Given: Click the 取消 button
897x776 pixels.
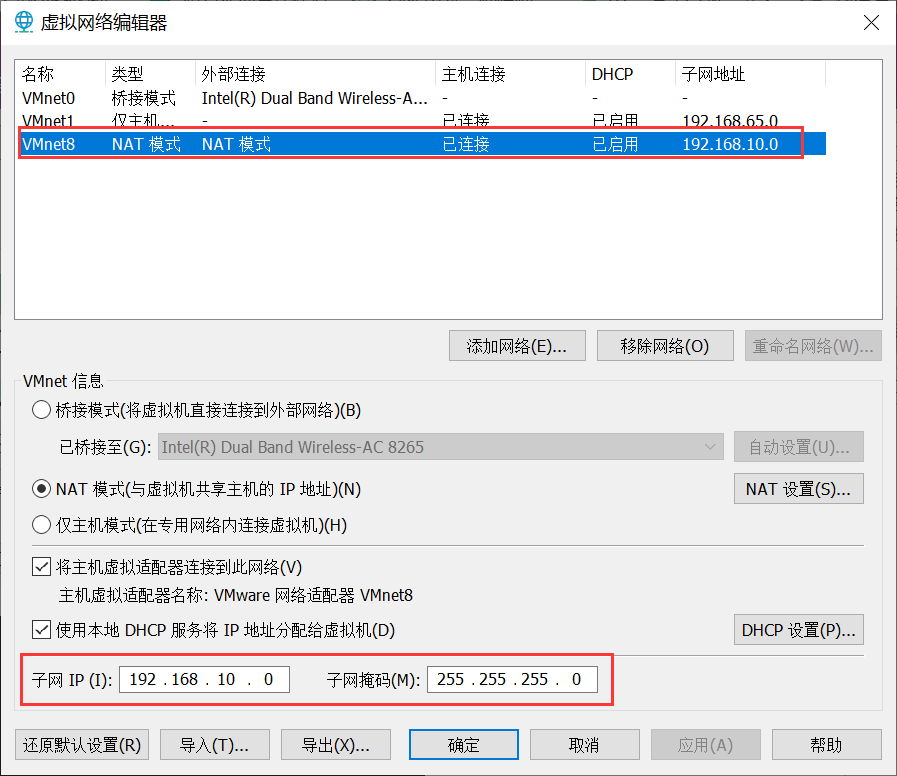Looking at the screenshot, I should coord(585,745).
